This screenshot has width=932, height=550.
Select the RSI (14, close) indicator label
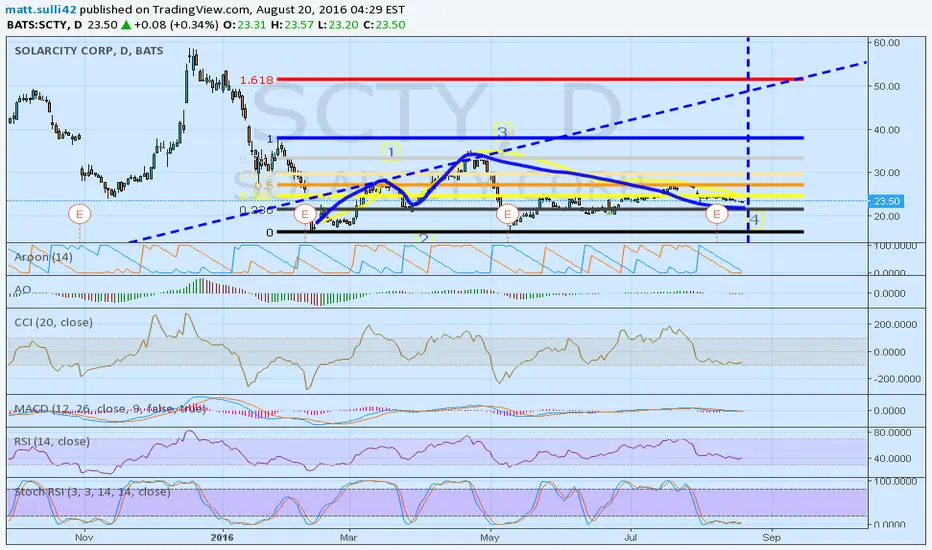[52, 441]
